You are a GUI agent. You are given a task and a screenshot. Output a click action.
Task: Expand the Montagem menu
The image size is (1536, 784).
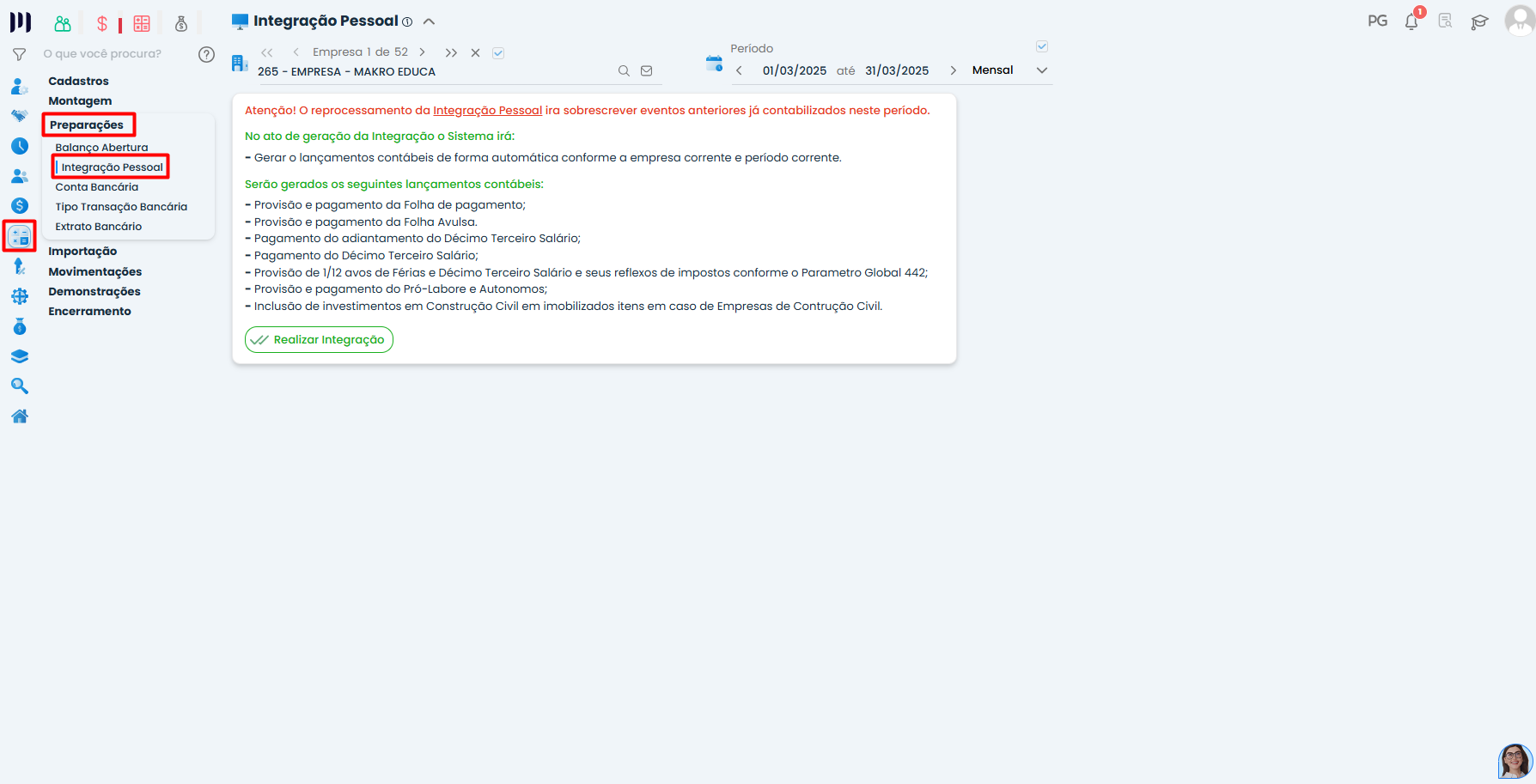(80, 100)
